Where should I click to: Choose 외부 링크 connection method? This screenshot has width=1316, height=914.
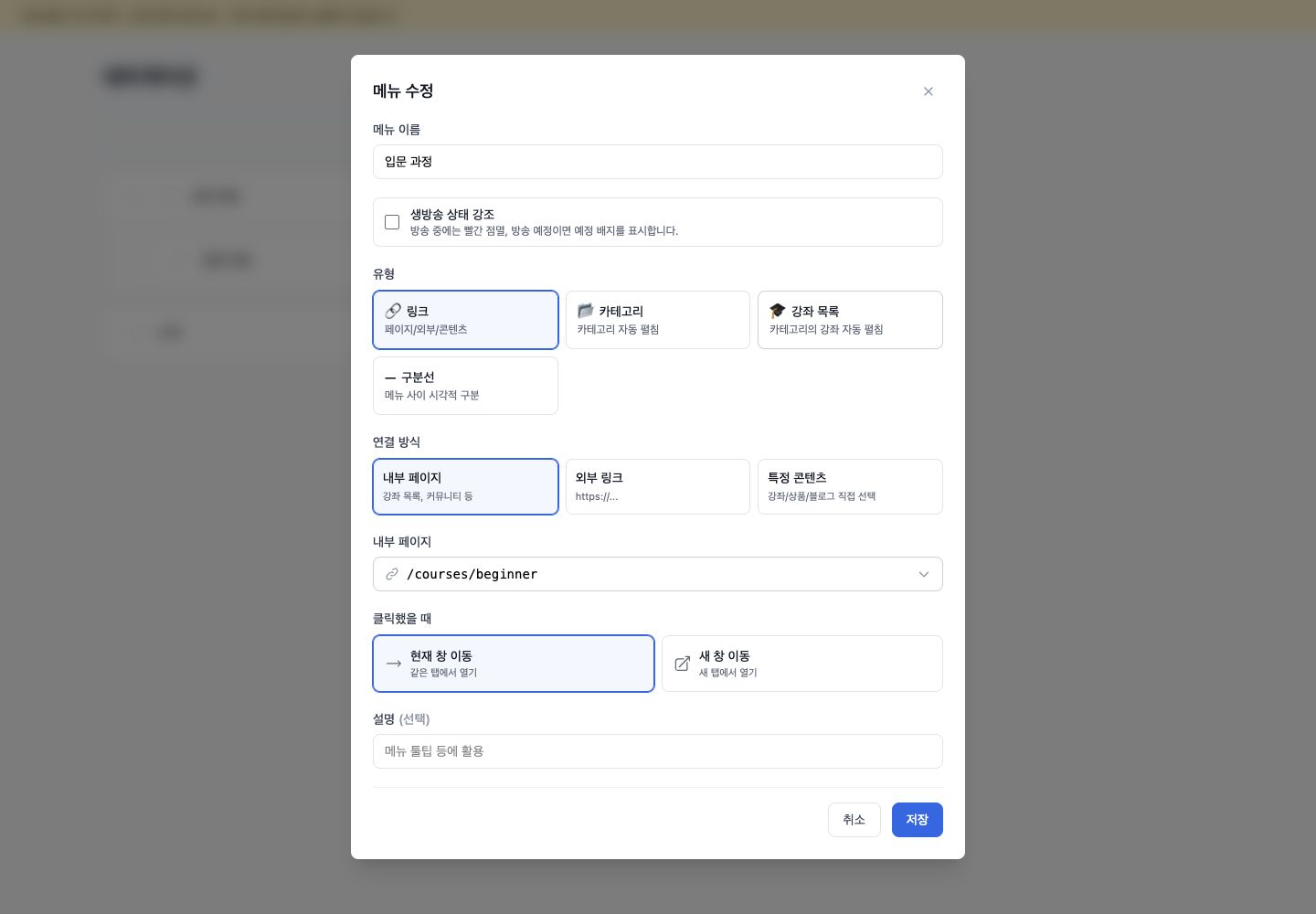pyautogui.click(x=657, y=486)
